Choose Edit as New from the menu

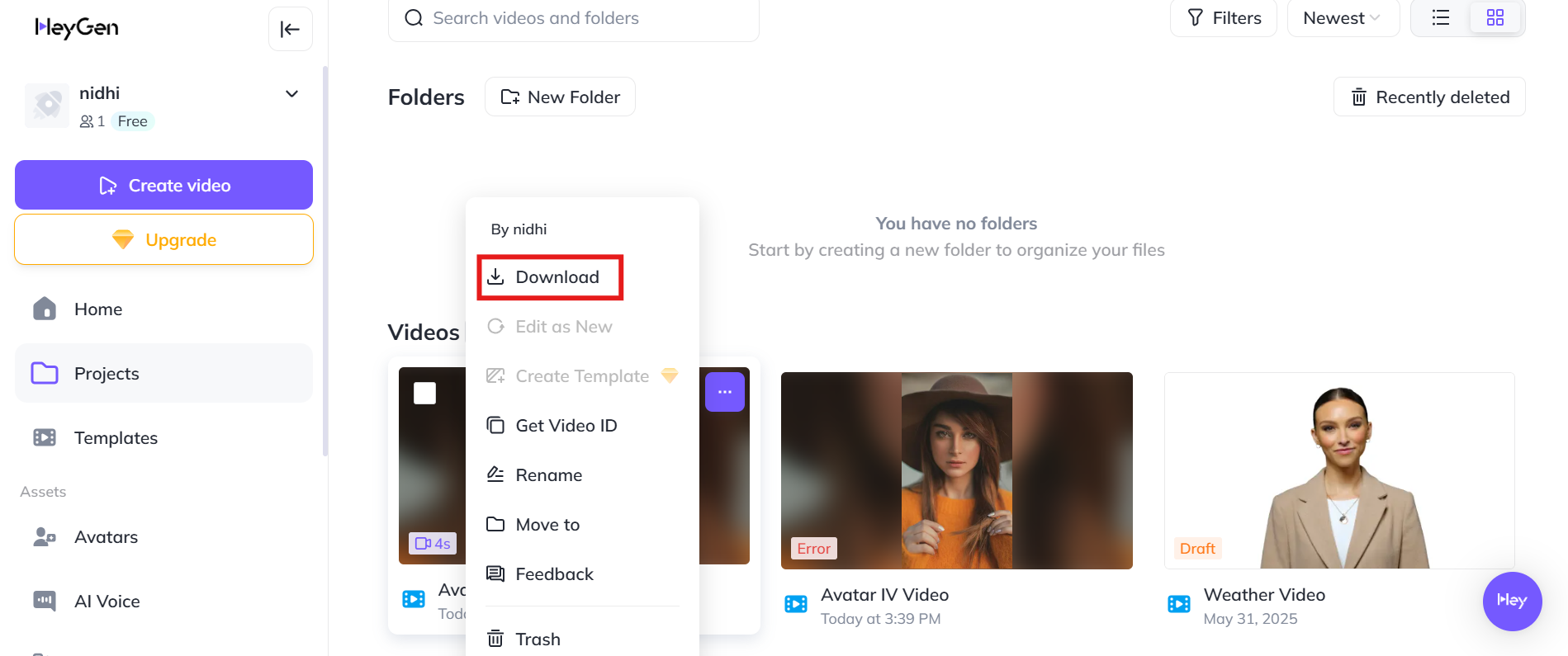tap(582, 327)
